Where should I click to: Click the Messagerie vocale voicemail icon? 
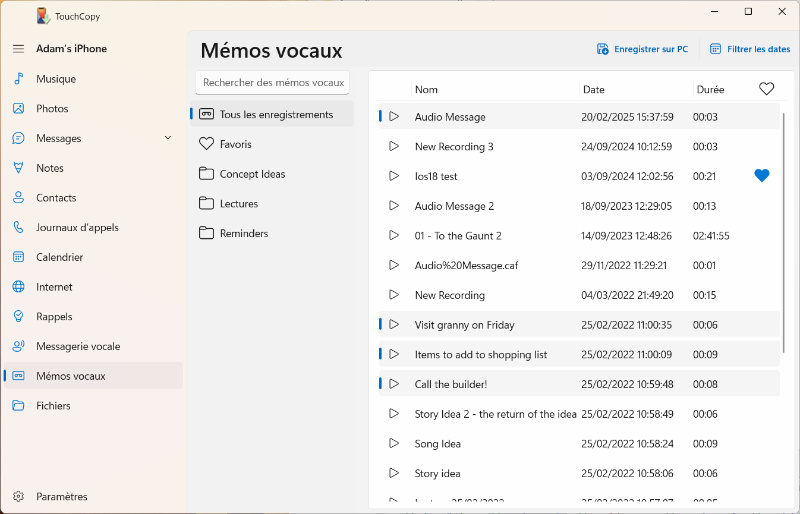pyautogui.click(x=18, y=346)
